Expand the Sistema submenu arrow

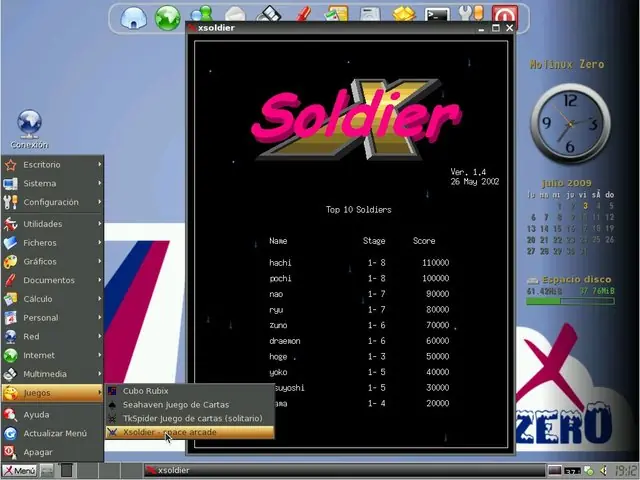99,183
